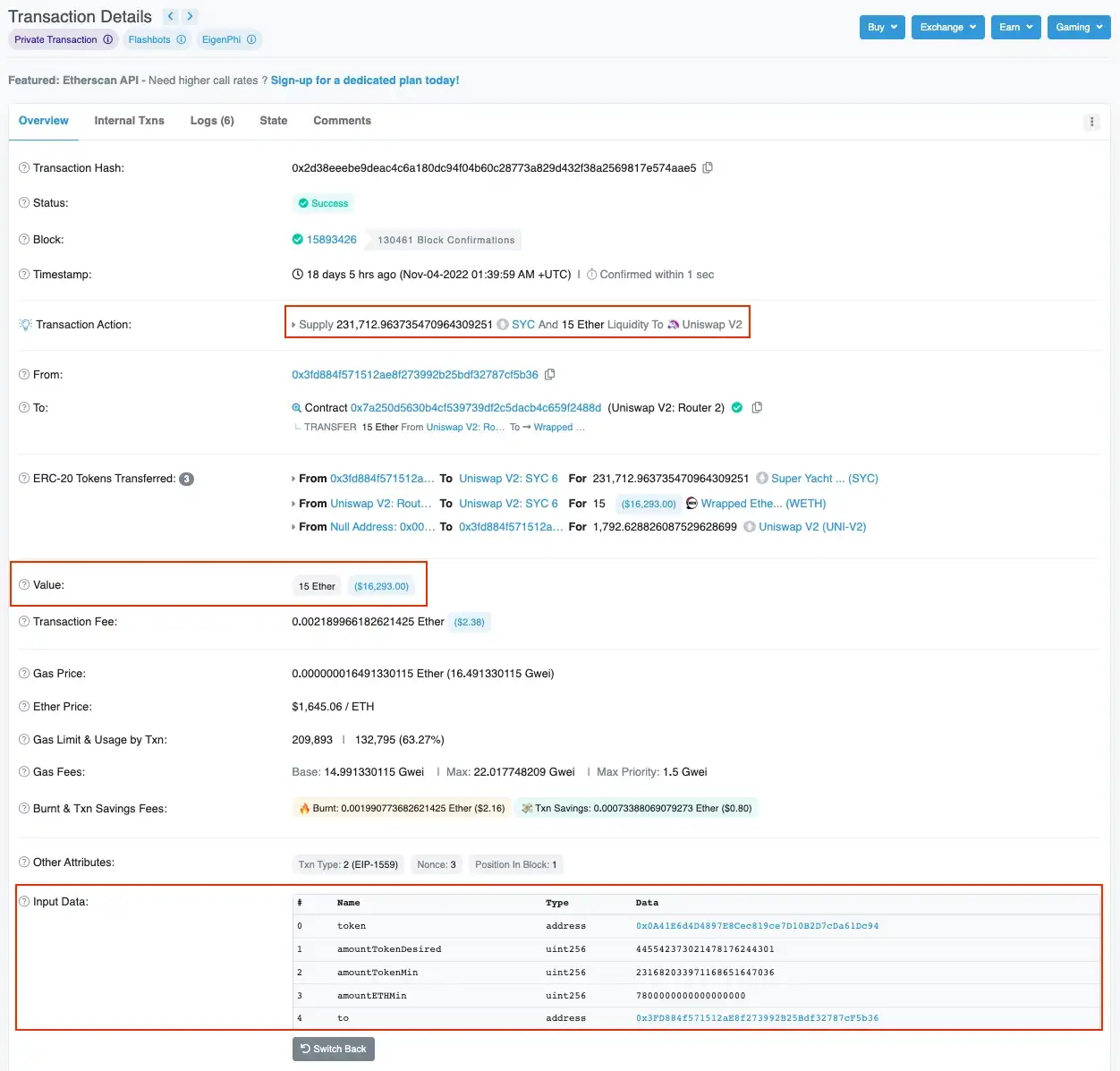The height and width of the screenshot is (1071, 1120).
Task: Click help icon beside Transaction Fee
Action: tap(24, 621)
